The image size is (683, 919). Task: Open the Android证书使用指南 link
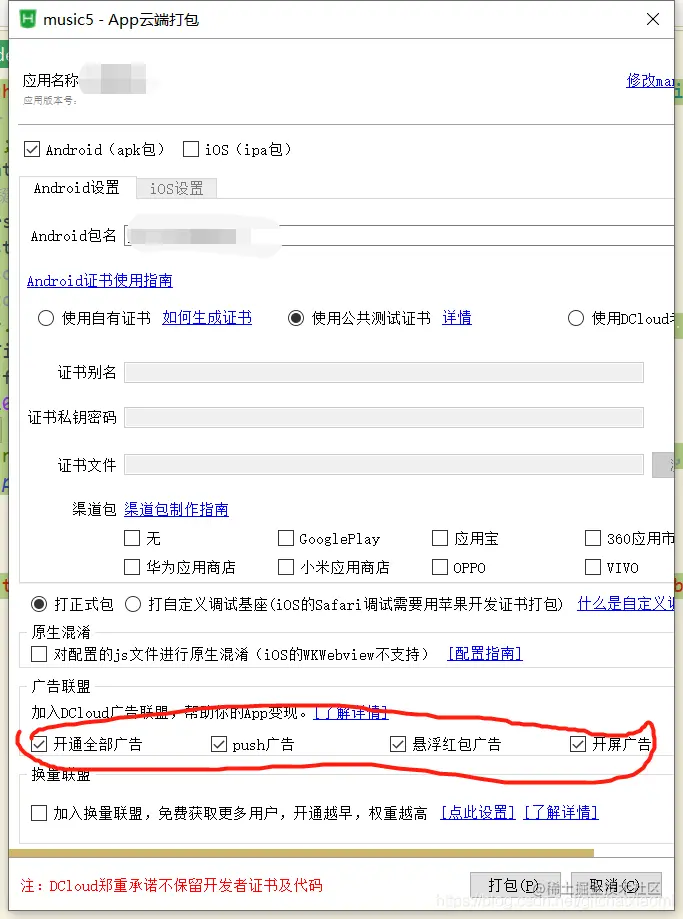(100, 281)
